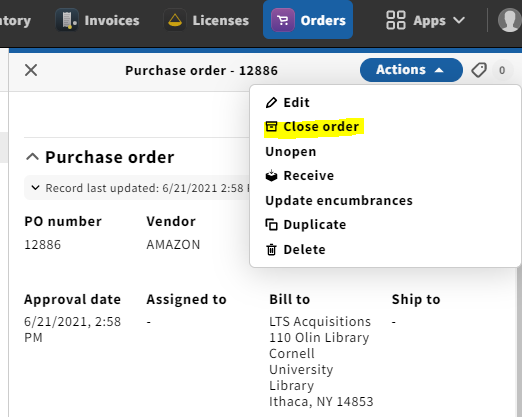The image size is (522, 417).
Task: Expand the Record last updated details
Action: (35, 188)
